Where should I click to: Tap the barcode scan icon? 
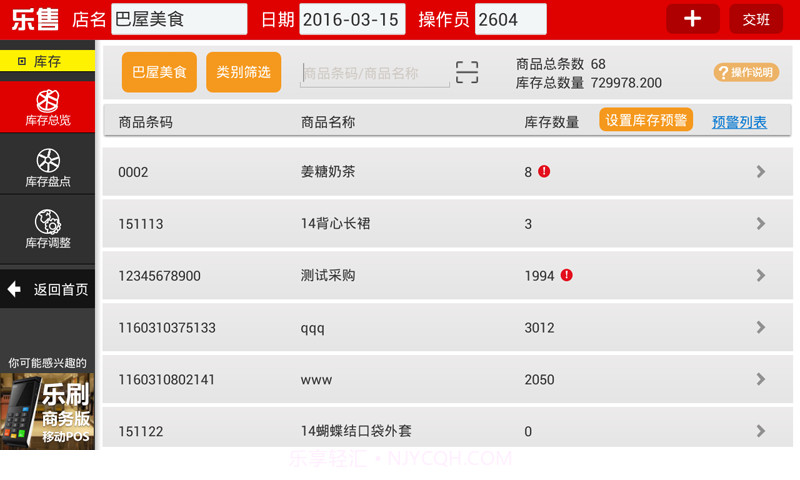pyautogui.click(x=467, y=72)
